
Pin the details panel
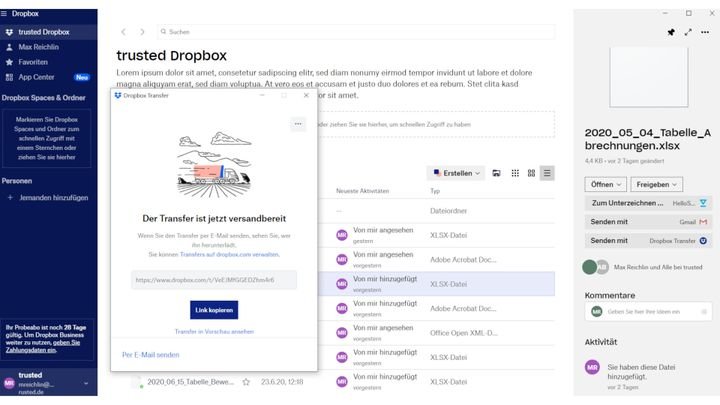click(x=671, y=32)
